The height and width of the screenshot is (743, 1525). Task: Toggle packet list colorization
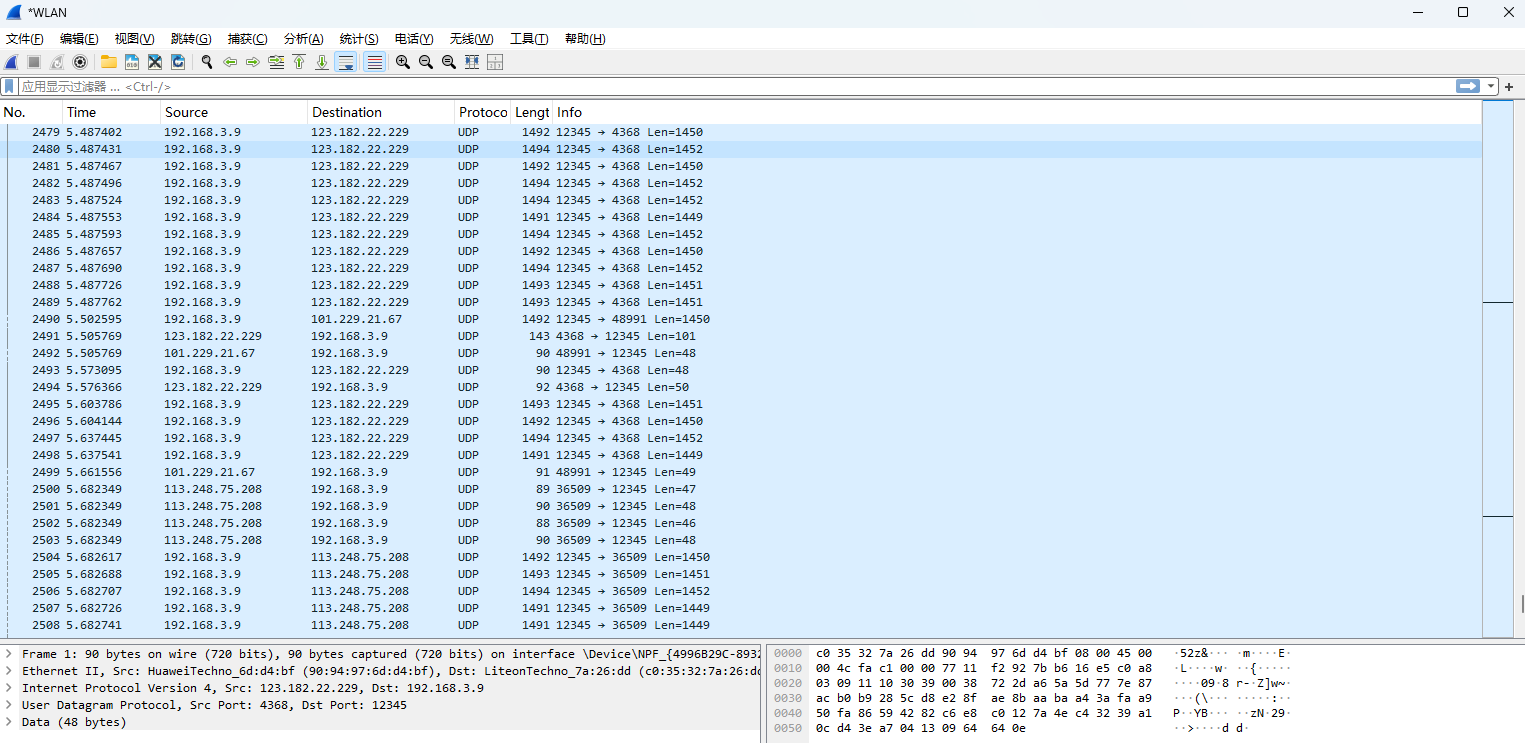coord(374,62)
